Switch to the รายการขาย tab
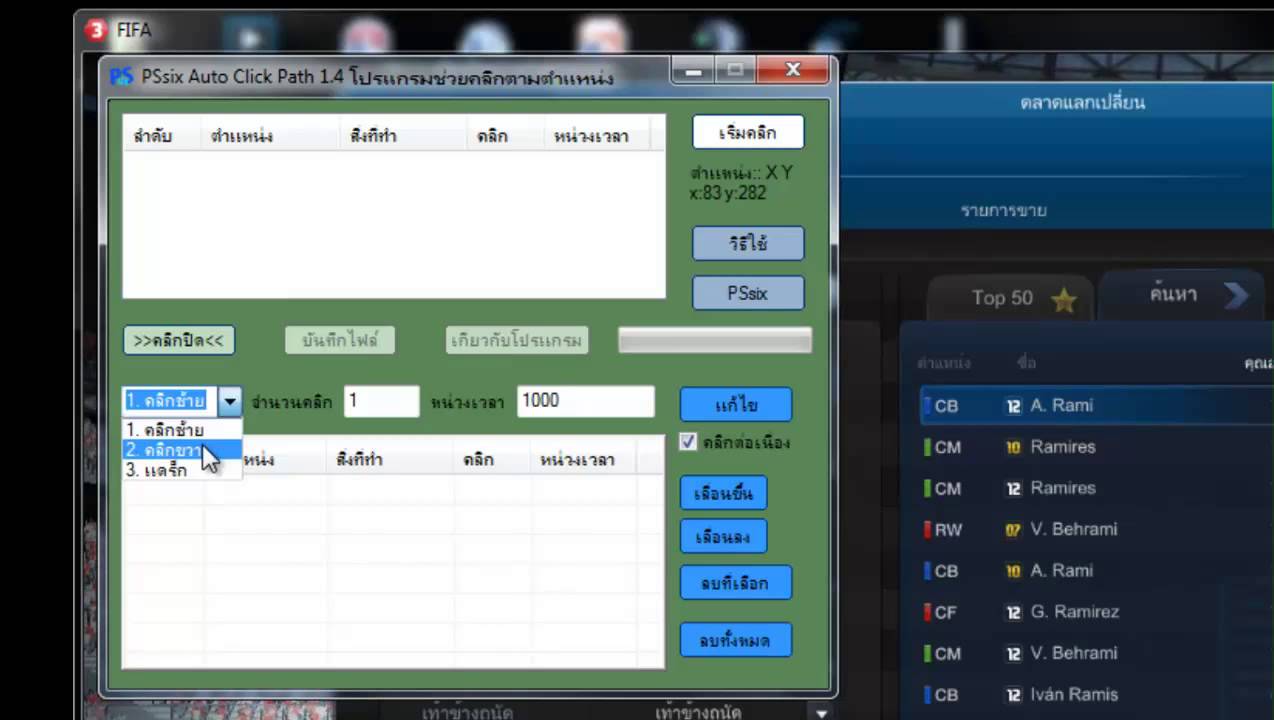The image size is (1274, 720). [x=1003, y=210]
